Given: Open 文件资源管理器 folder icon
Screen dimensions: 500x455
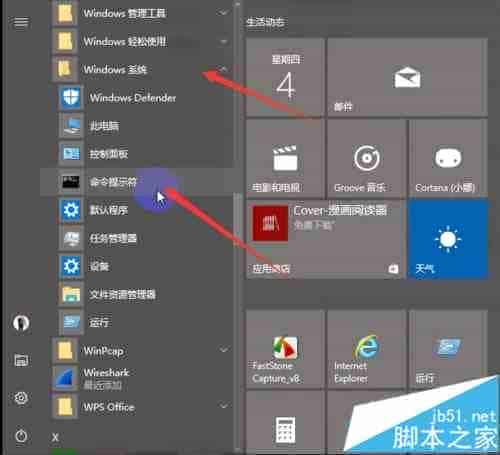Looking at the screenshot, I should pos(70,294).
